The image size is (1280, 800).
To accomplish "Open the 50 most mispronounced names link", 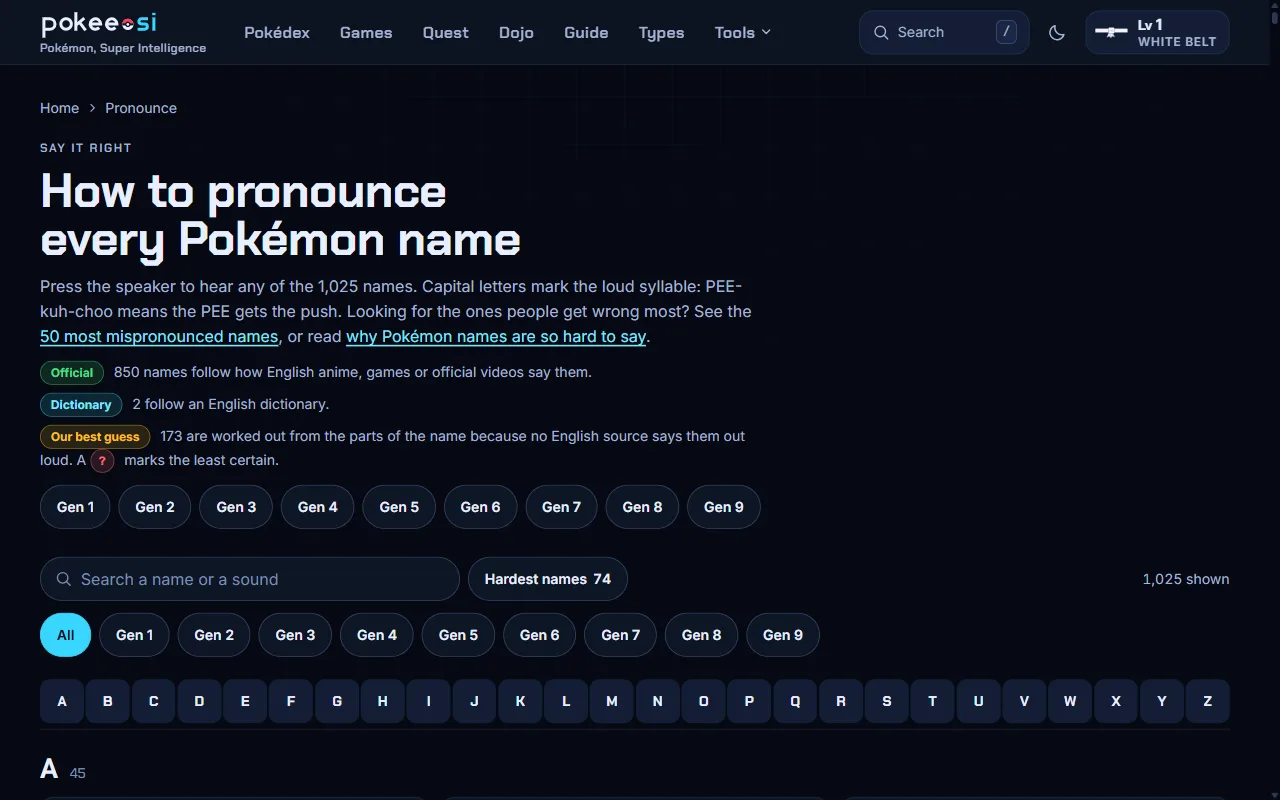I will coord(159,337).
